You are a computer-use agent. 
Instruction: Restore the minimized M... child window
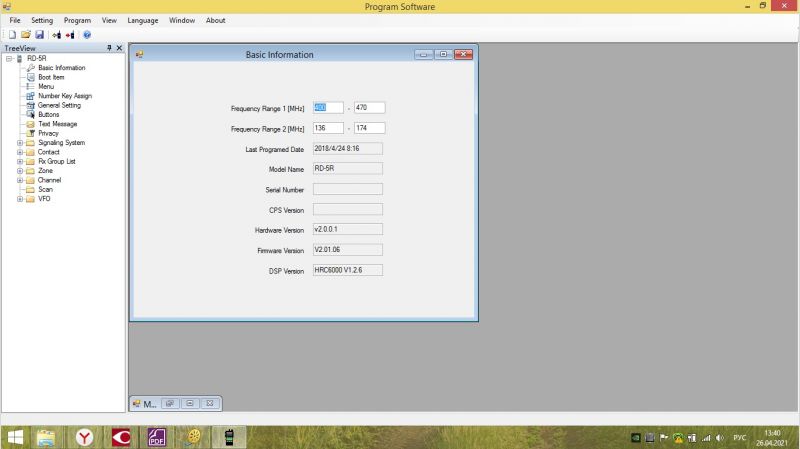pos(170,404)
